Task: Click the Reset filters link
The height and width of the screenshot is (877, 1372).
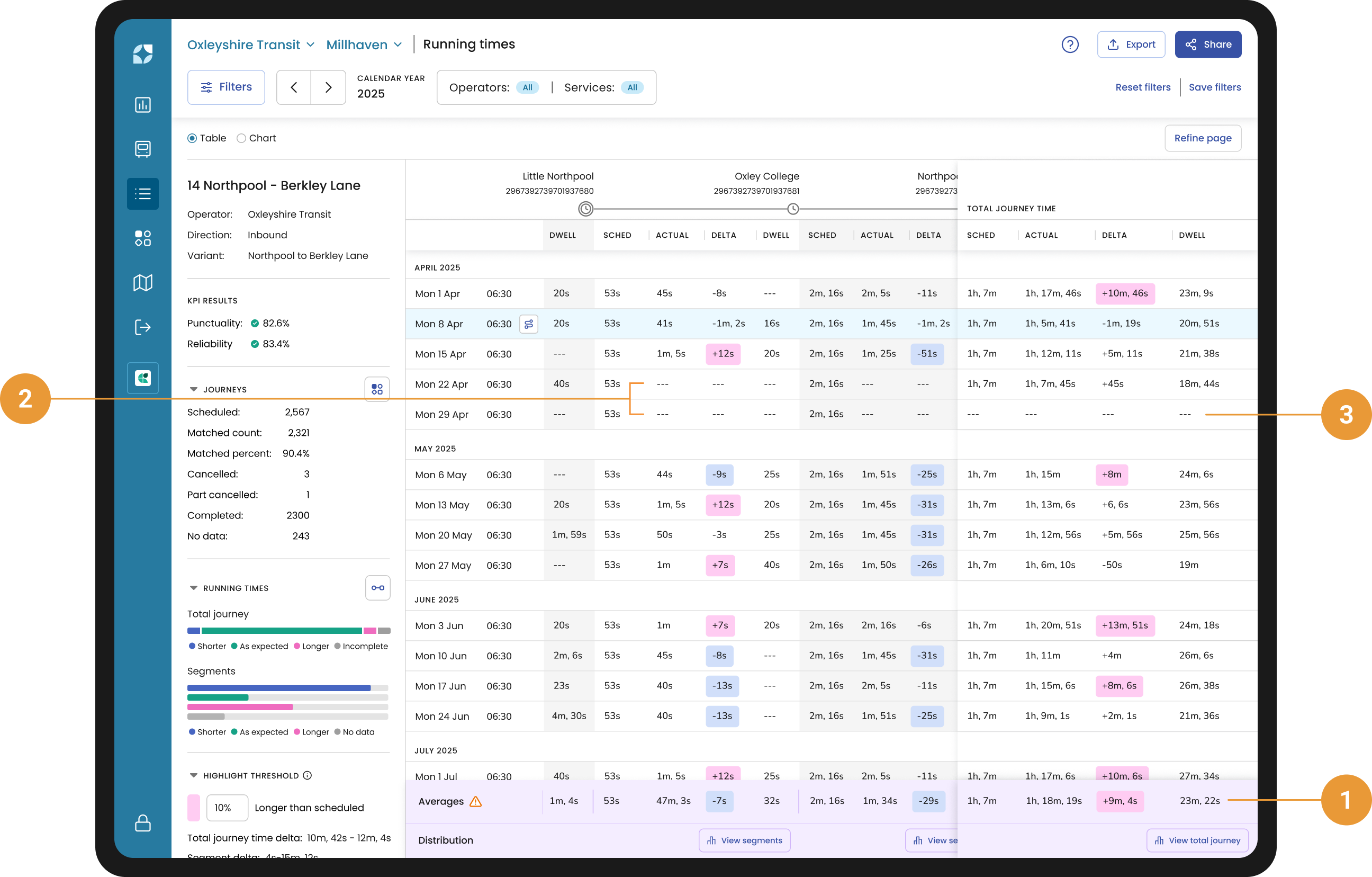Action: (x=1142, y=87)
